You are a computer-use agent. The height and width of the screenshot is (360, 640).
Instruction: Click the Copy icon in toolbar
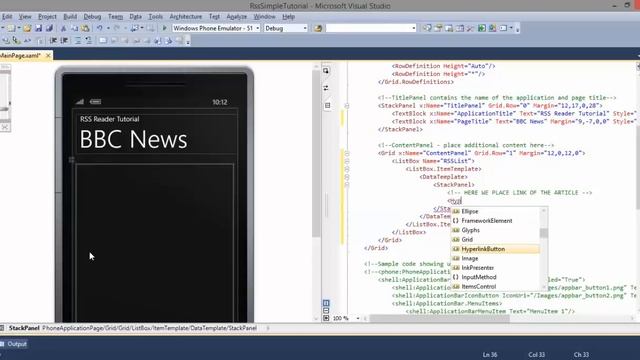75,28
